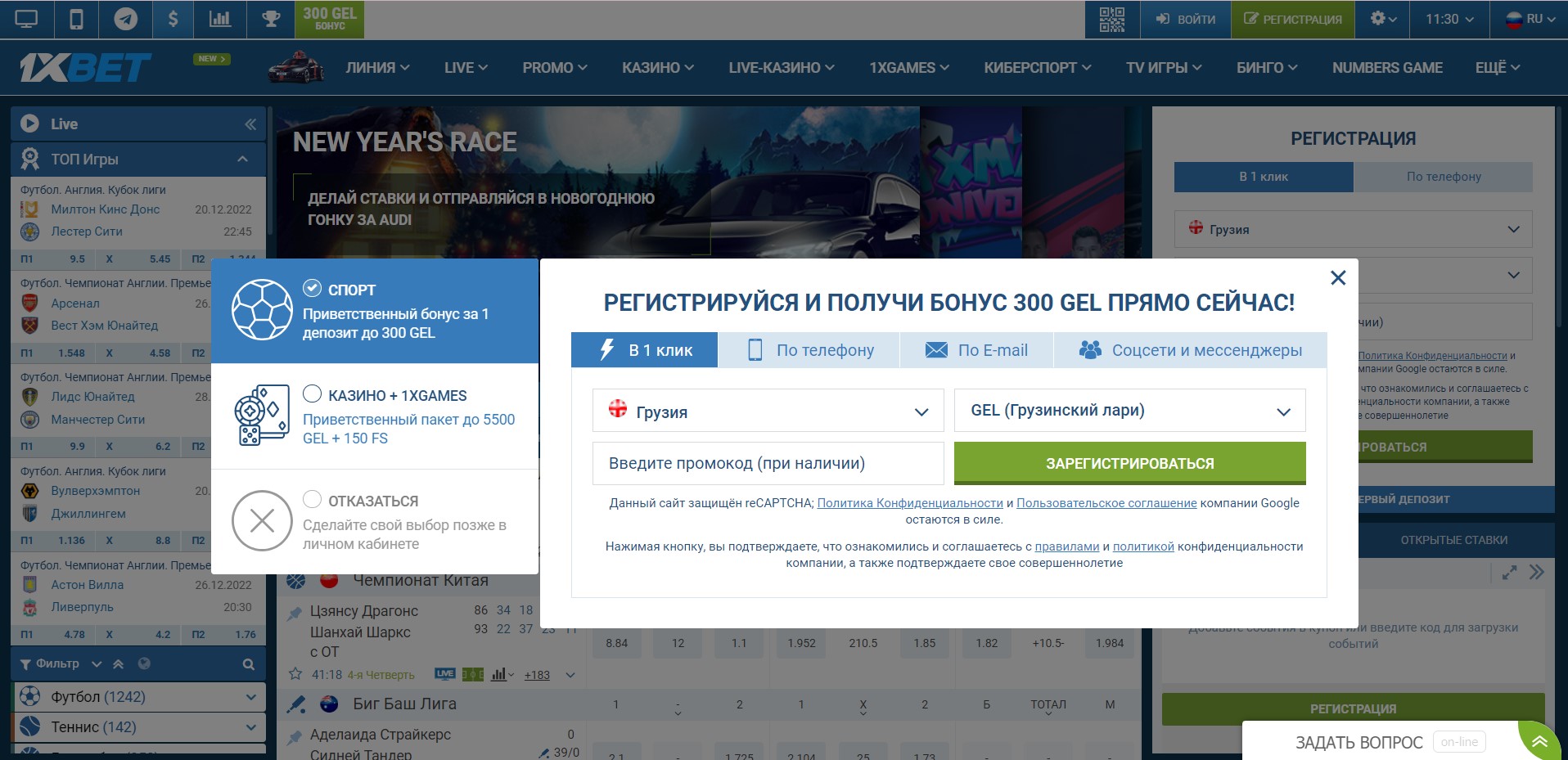Open the ЕЩЁ more menu

1498,68
